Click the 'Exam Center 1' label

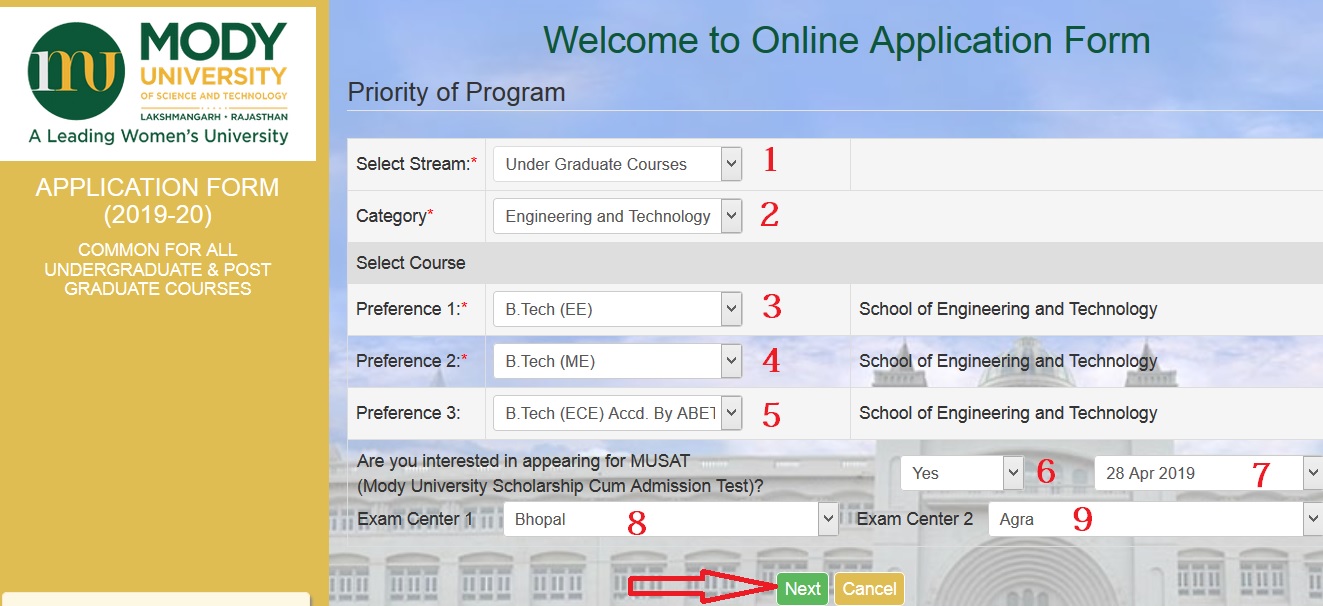pos(415,519)
